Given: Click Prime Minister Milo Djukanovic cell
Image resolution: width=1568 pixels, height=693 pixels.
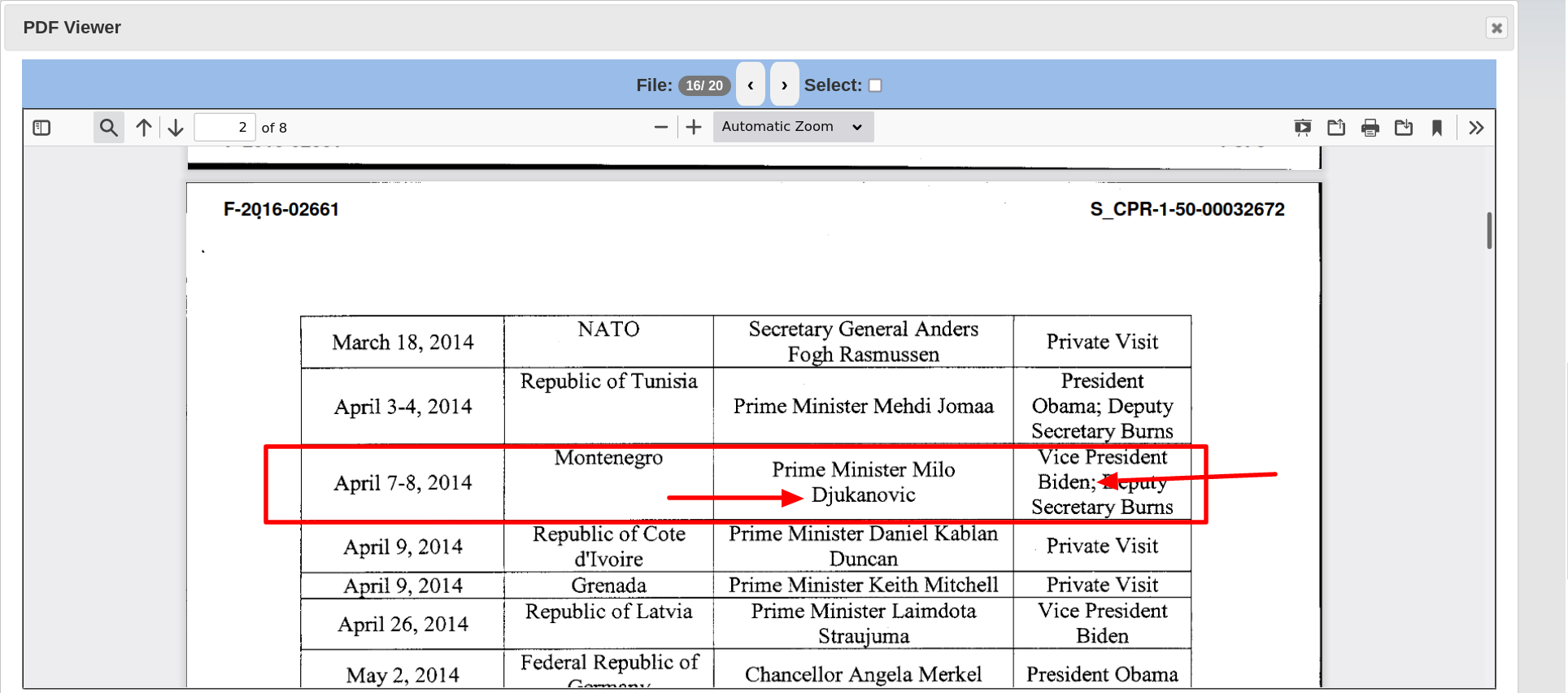Looking at the screenshot, I should (864, 482).
